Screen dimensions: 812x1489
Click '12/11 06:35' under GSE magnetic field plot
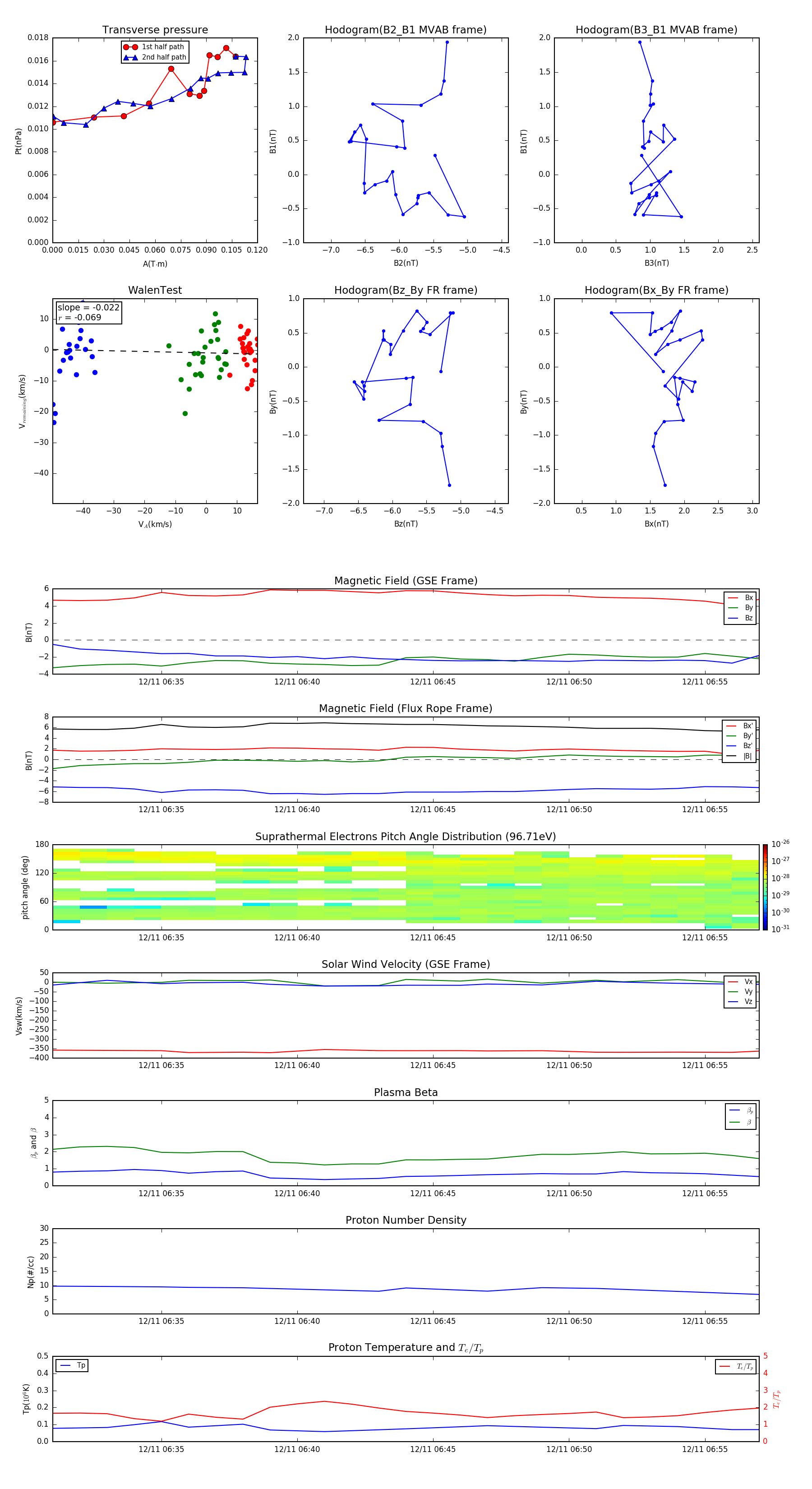point(161,681)
